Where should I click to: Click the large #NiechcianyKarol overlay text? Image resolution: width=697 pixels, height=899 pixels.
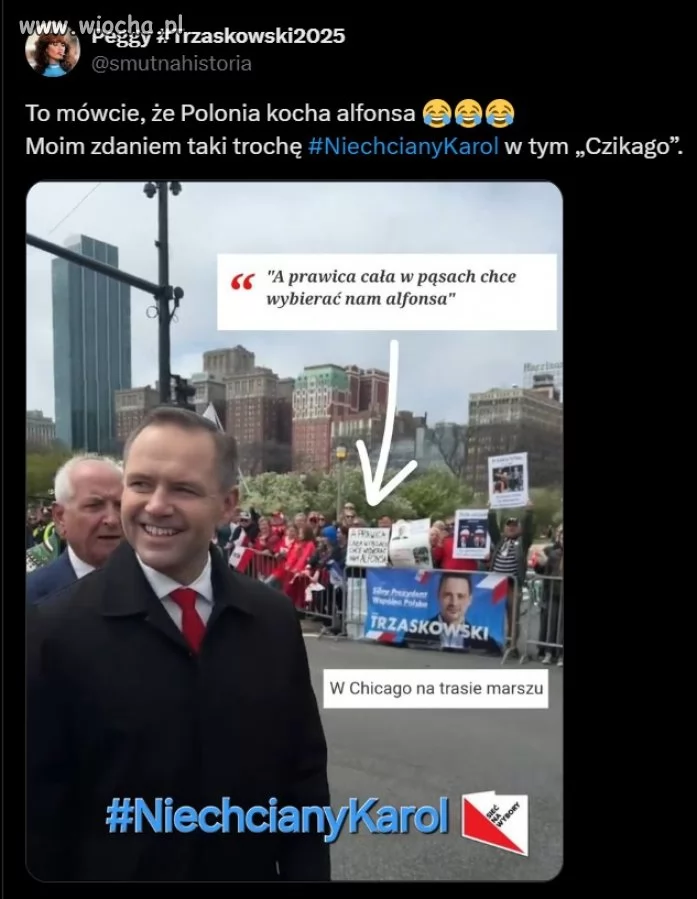pos(277,816)
